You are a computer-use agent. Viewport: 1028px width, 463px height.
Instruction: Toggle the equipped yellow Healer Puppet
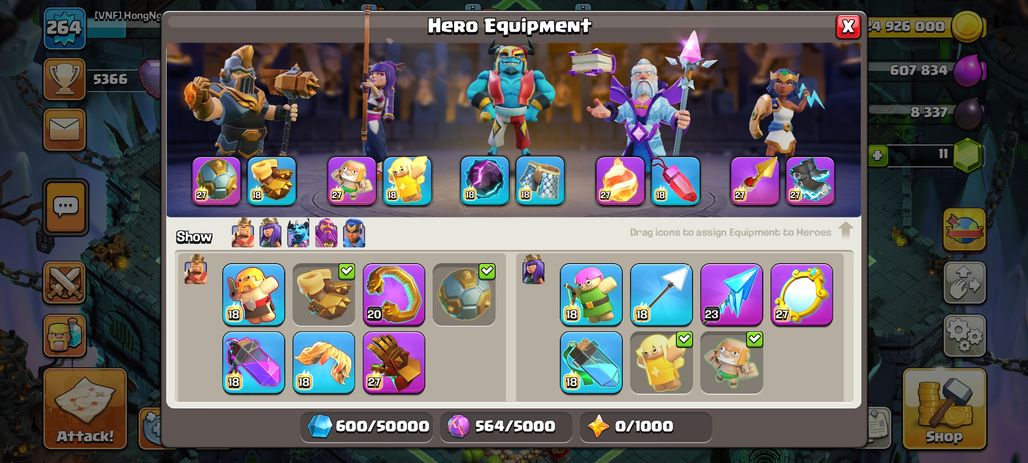point(662,363)
